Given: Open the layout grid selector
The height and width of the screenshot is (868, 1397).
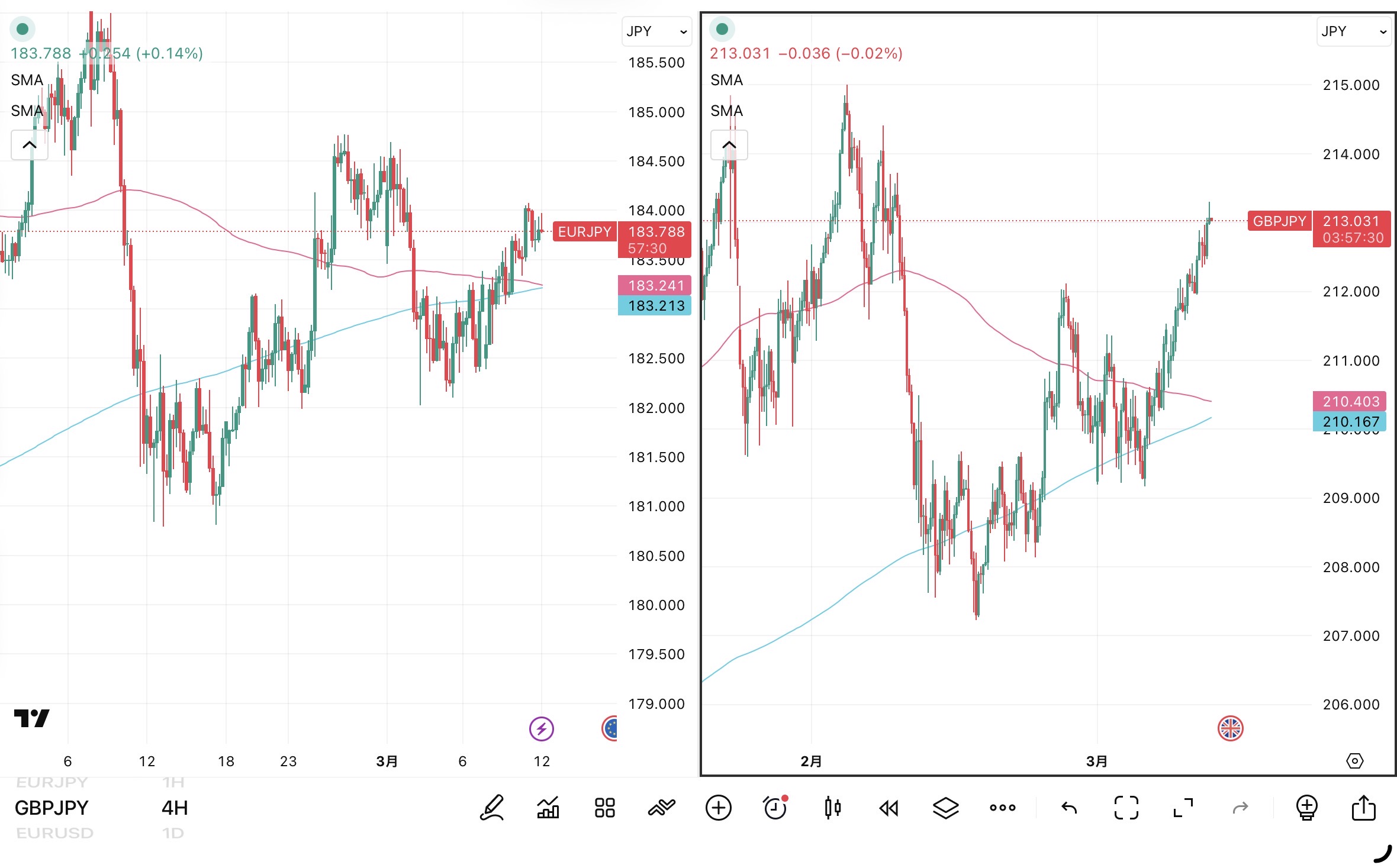Looking at the screenshot, I should 604,808.
